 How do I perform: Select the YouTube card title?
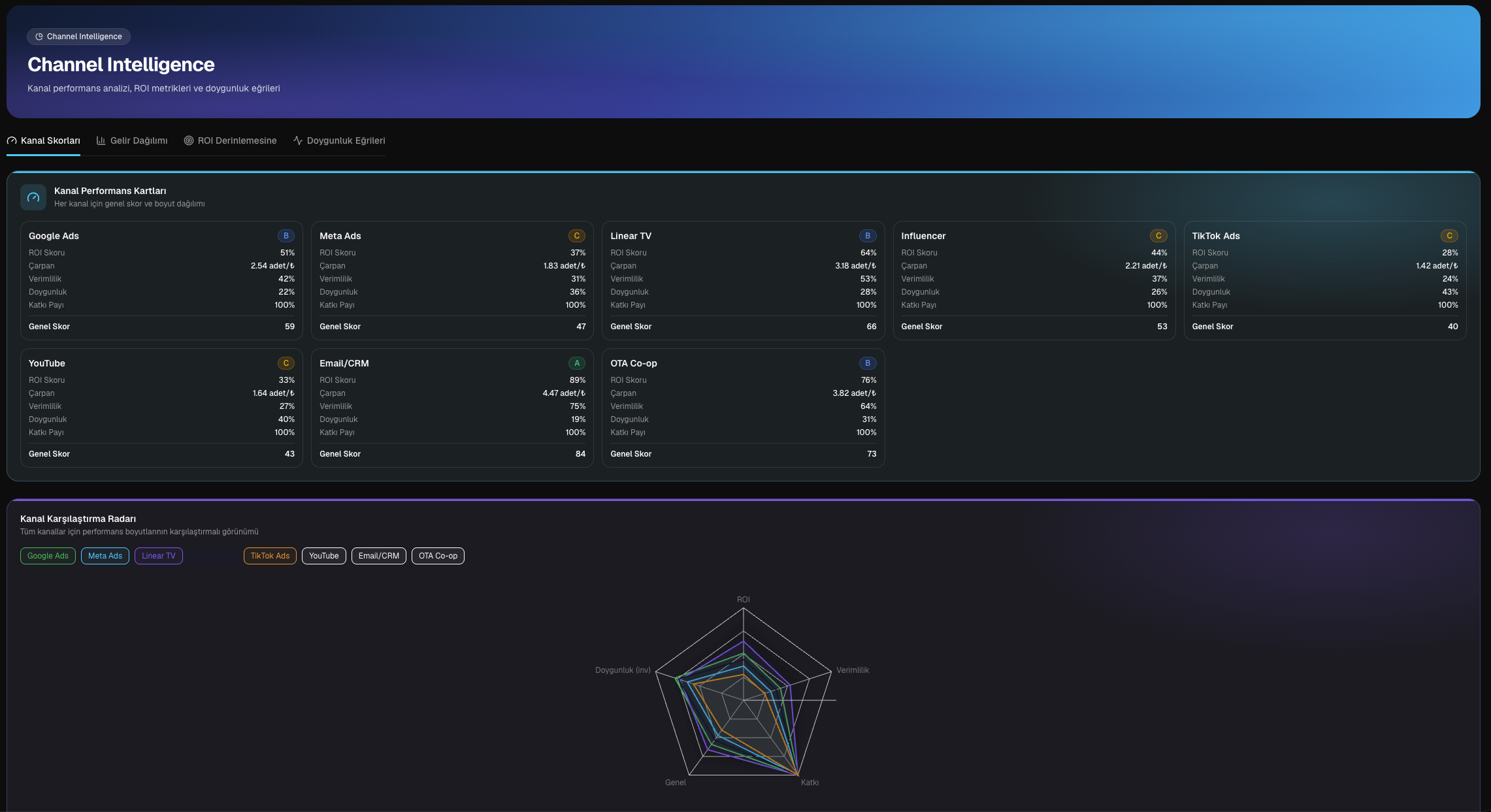(x=47, y=363)
